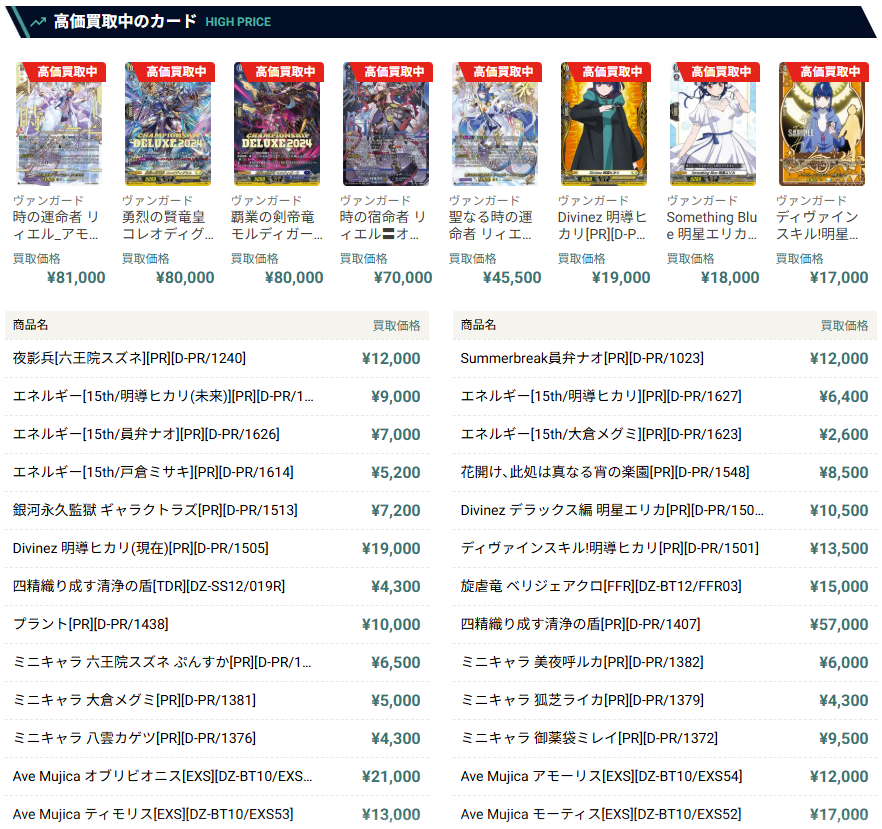This screenshot has height=829, width=882.
Task: Click the trending arrow icon in header
Action: tap(38, 22)
